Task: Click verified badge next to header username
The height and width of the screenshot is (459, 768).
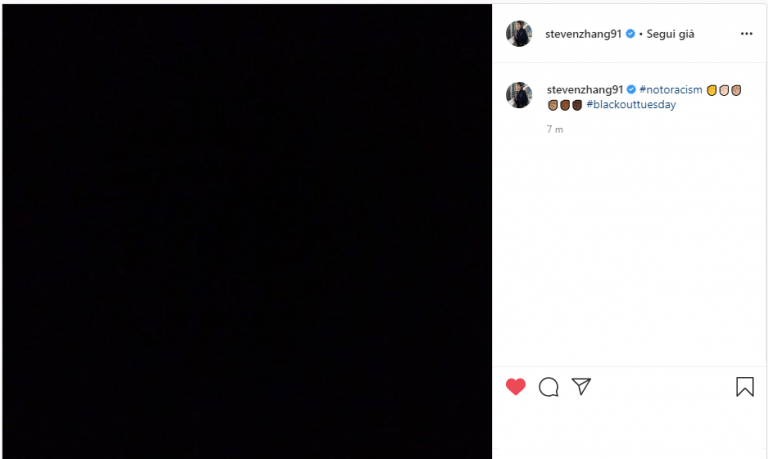Action: point(630,34)
